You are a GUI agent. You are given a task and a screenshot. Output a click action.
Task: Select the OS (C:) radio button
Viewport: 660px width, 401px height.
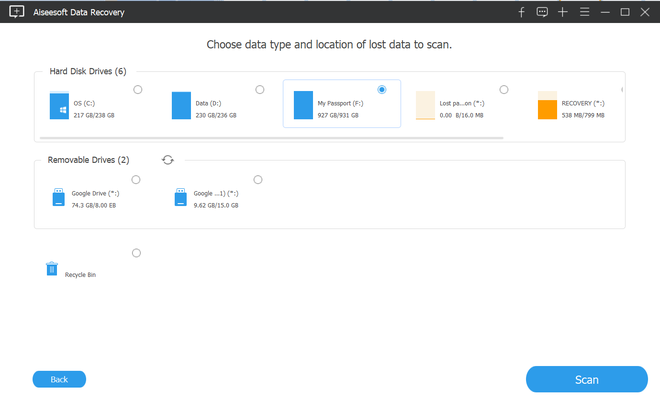(x=138, y=90)
